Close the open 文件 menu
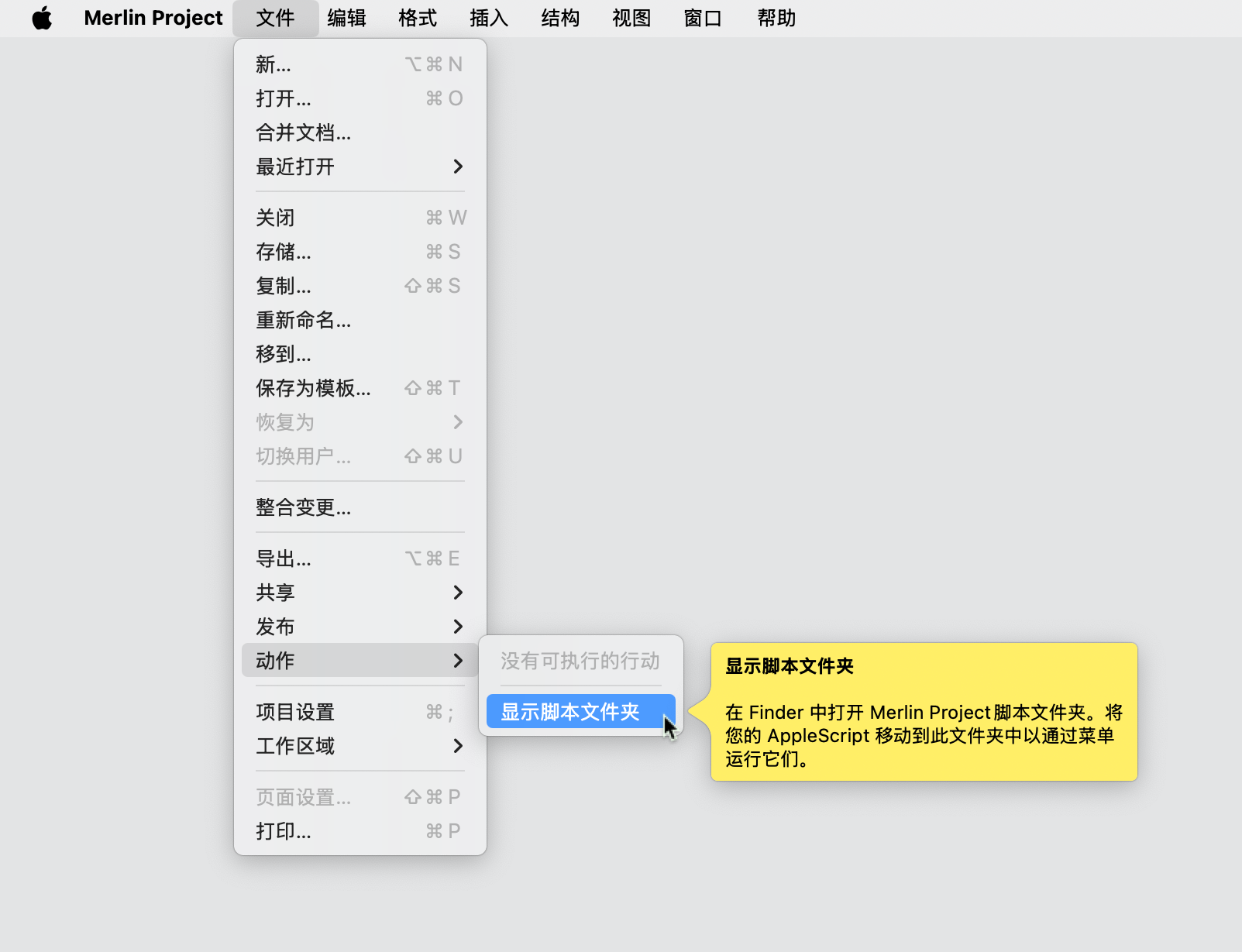The image size is (1242, 952). (276, 18)
